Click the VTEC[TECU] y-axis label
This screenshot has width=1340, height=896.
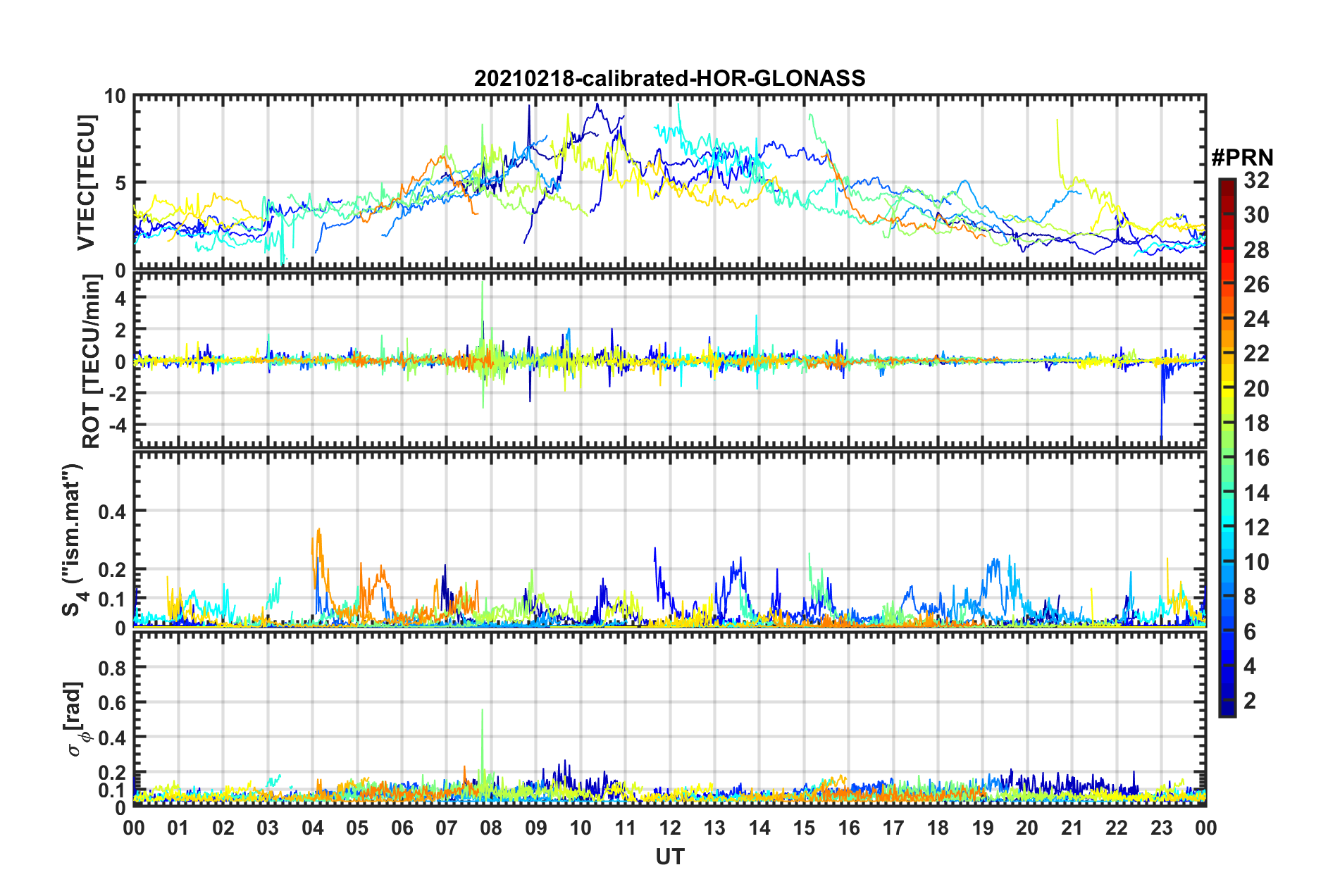pyautogui.click(x=86, y=182)
